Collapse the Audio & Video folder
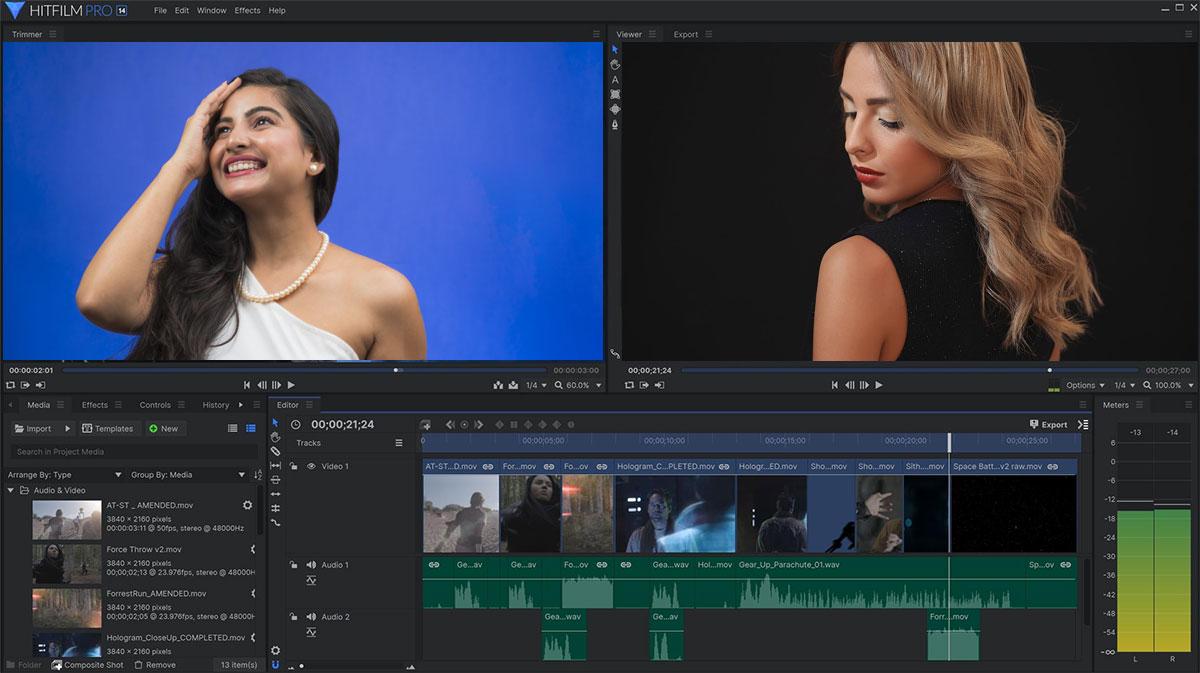Image resolution: width=1200 pixels, height=673 pixels. point(11,491)
